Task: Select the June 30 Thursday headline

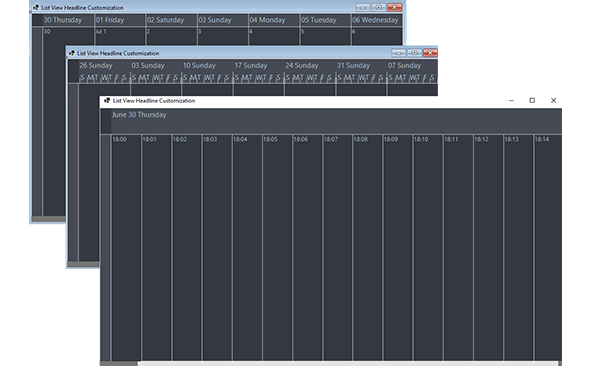Action: click(139, 115)
